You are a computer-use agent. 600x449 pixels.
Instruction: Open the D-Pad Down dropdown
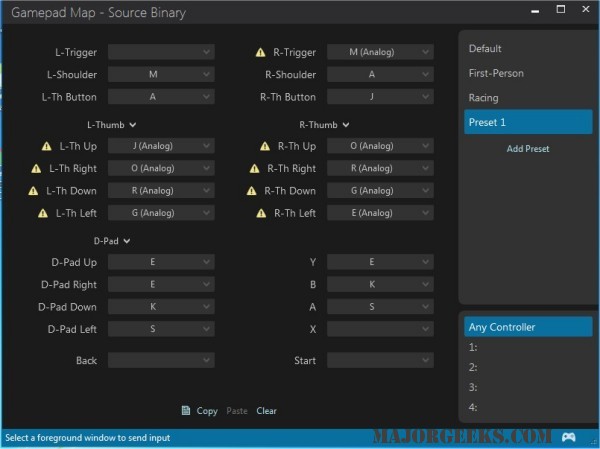point(161,307)
